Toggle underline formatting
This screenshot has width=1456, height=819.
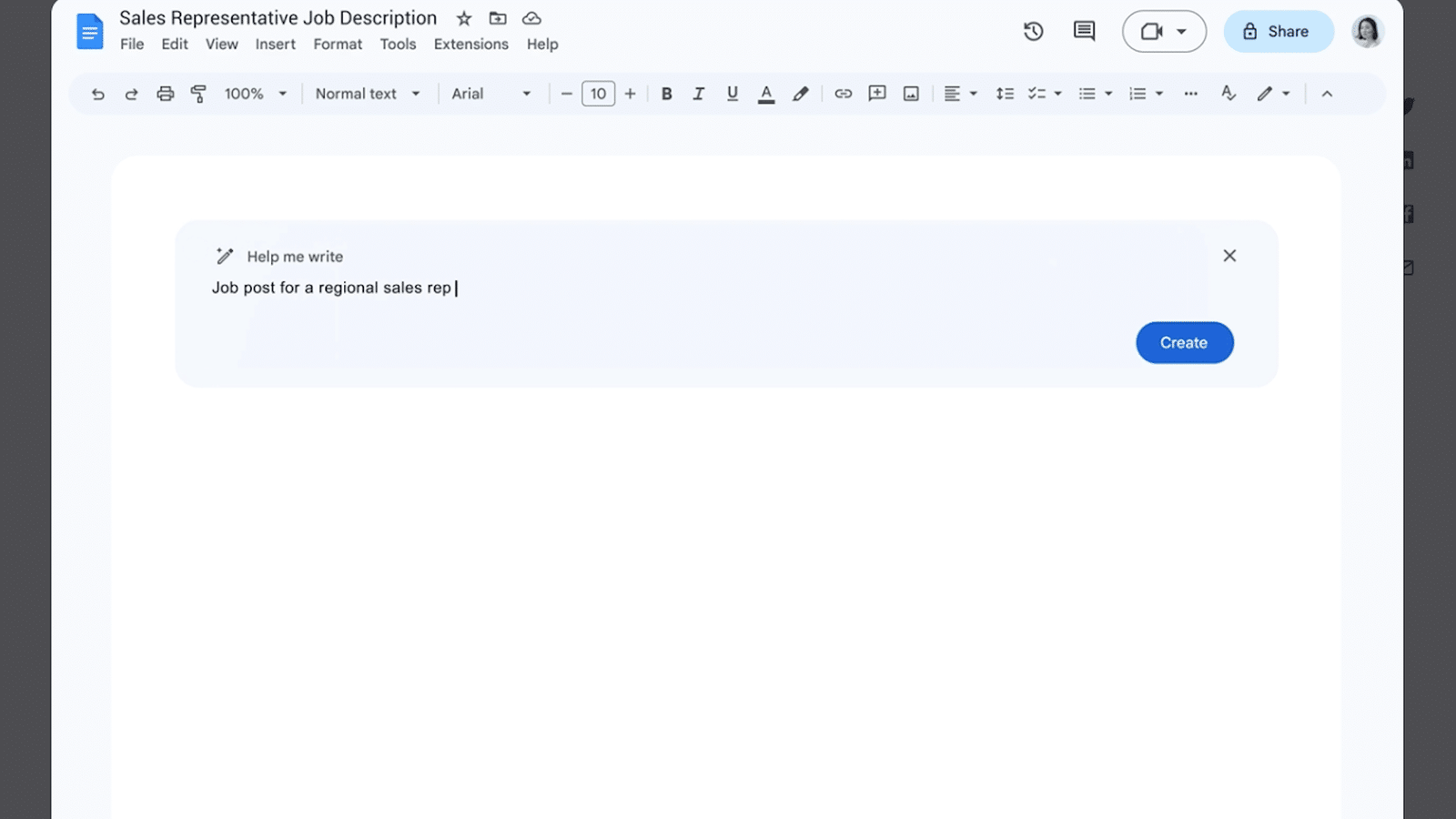[x=732, y=93]
